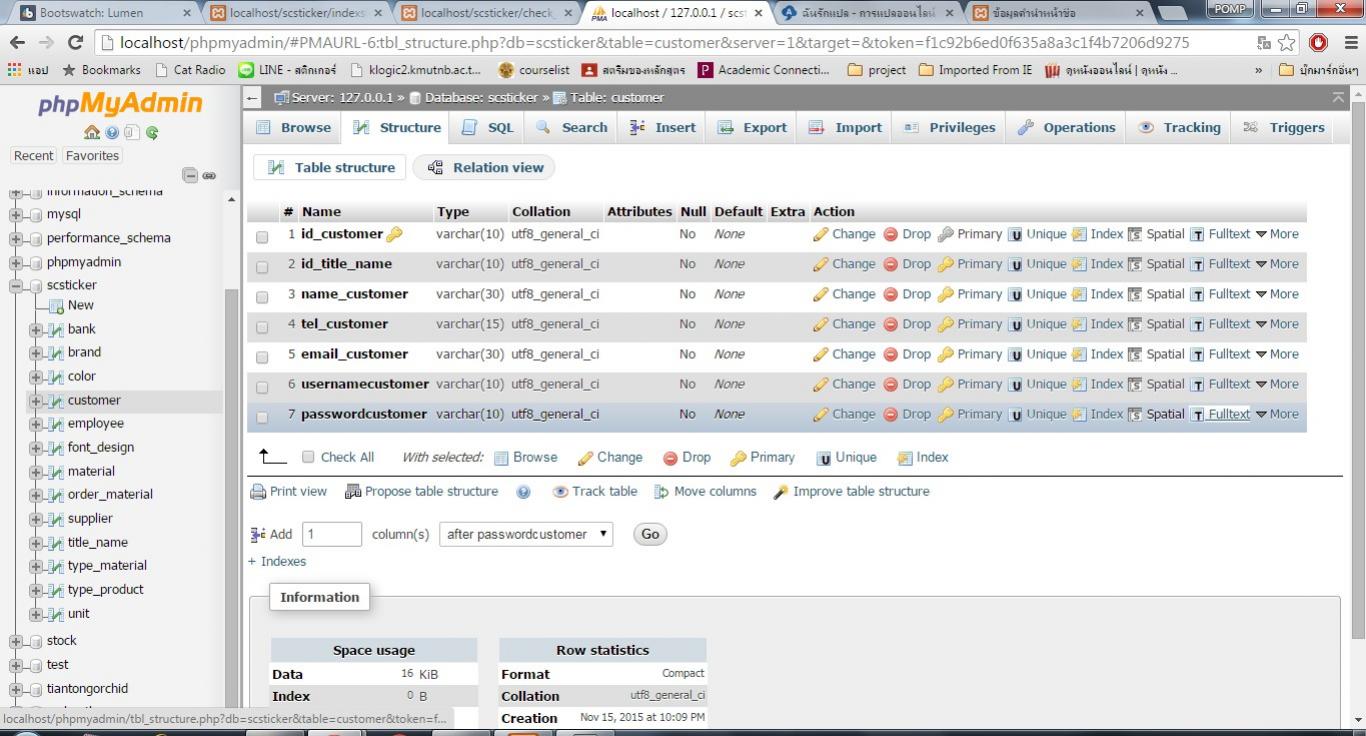Image resolution: width=1366 pixels, height=736 pixels.
Task: Tick the checkbox for usernamecustomer row
Action: (x=262, y=387)
